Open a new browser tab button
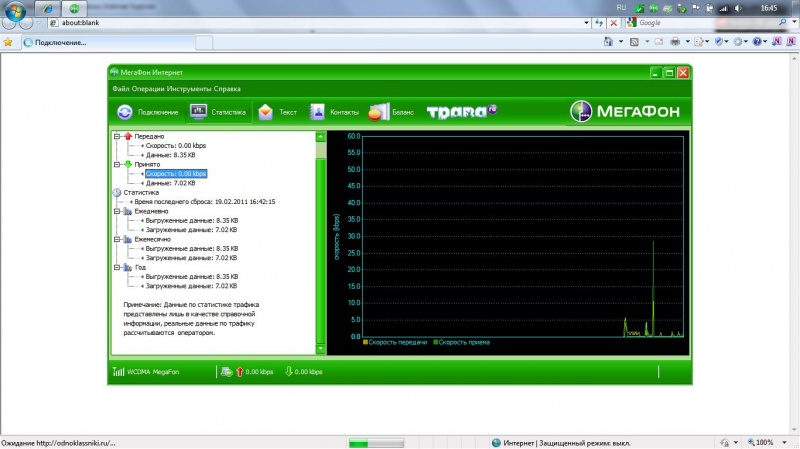Image resolution: width=800 pixels, height=449 pixels. [x=204, y=43]
